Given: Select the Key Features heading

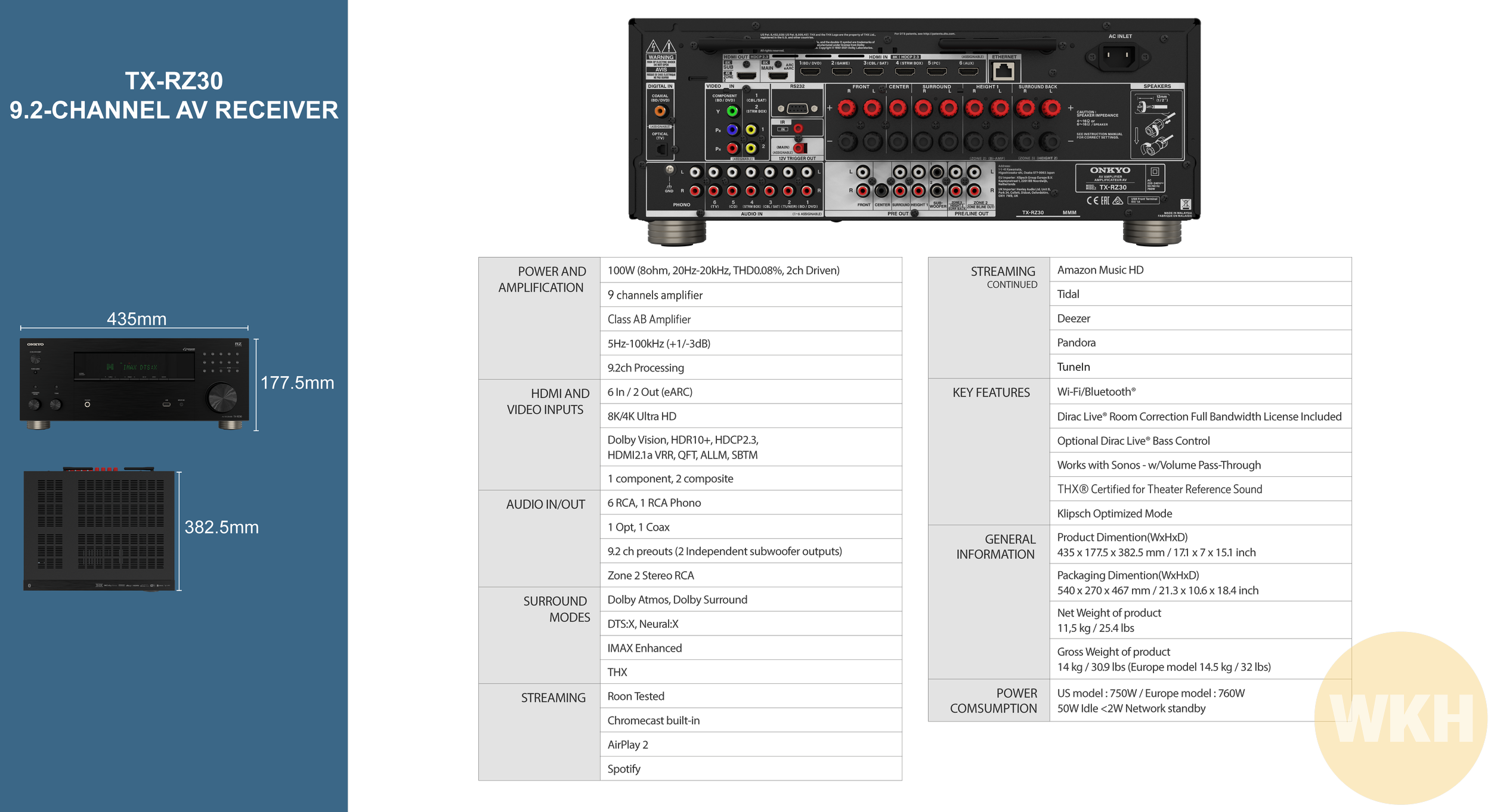Looking at the screenshot, I should [x=991, y=392].
